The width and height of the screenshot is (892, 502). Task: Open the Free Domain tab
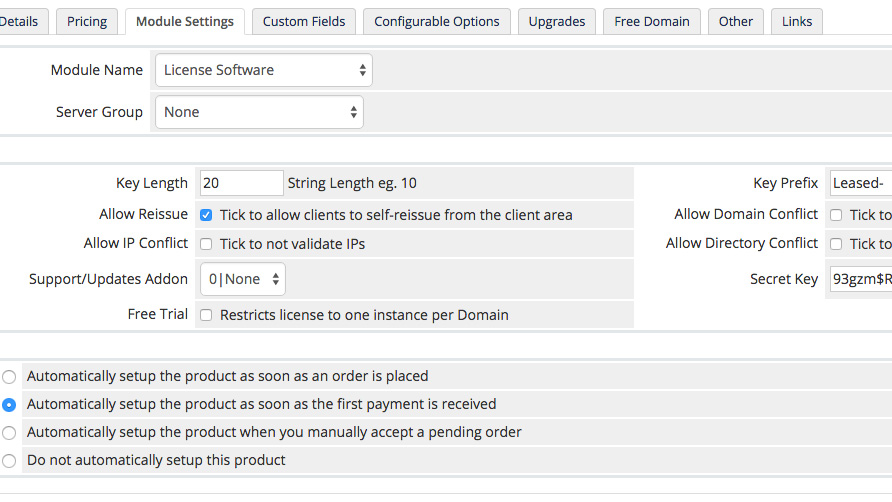652,21
